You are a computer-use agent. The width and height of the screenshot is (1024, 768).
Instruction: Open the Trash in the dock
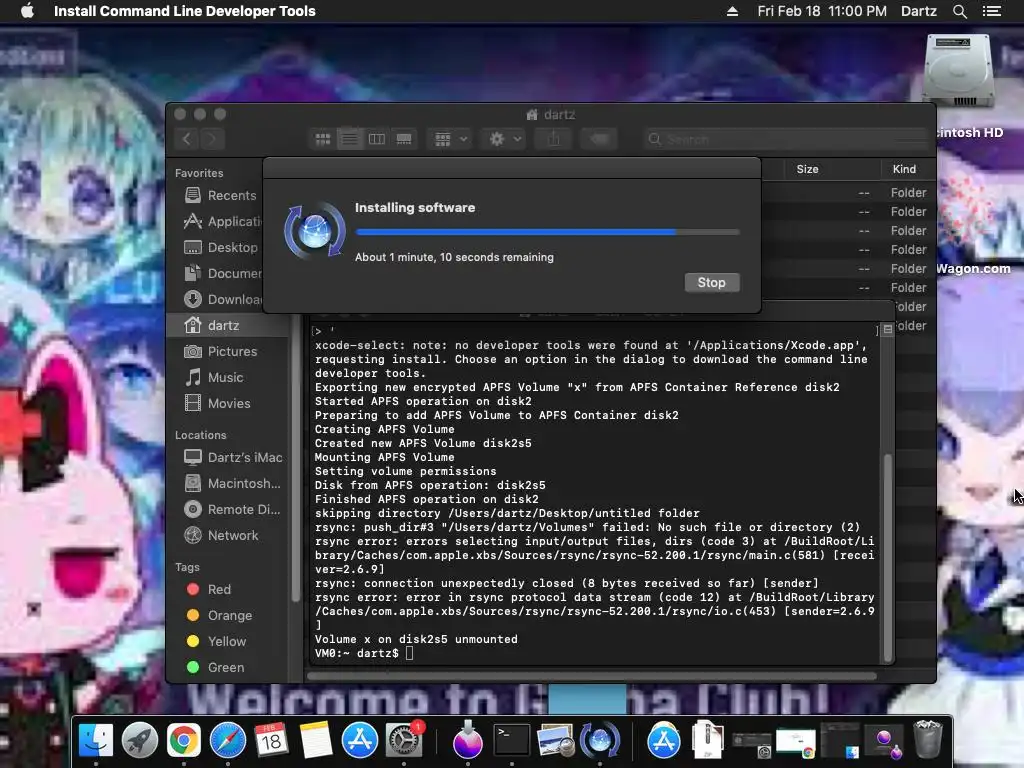[x=927, y=739]
